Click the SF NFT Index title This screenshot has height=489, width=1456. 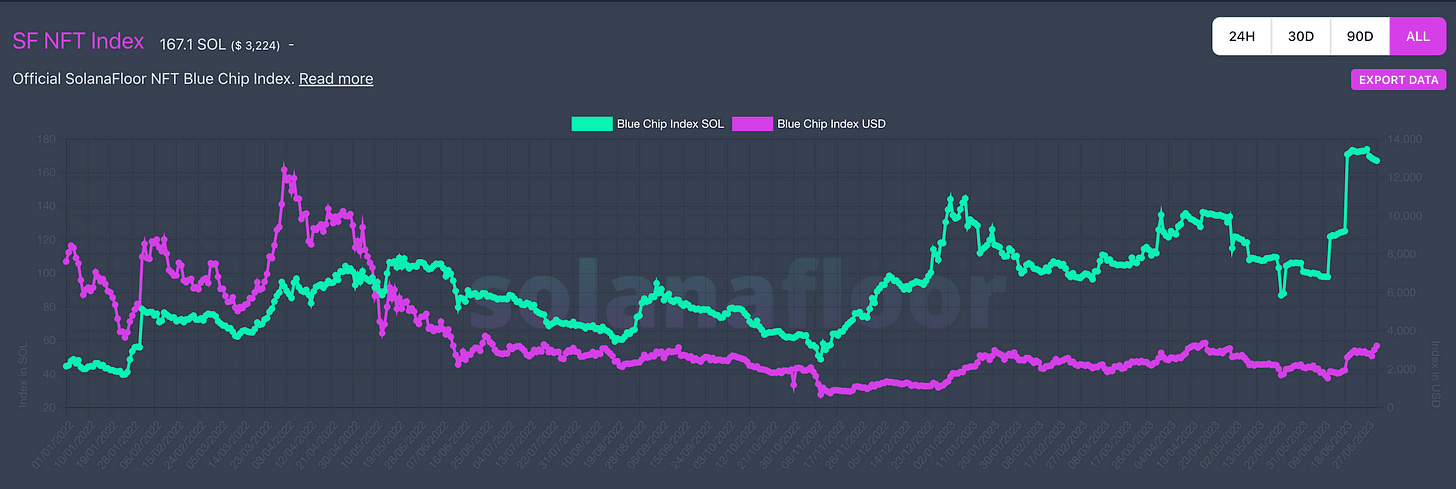(78, 42)
